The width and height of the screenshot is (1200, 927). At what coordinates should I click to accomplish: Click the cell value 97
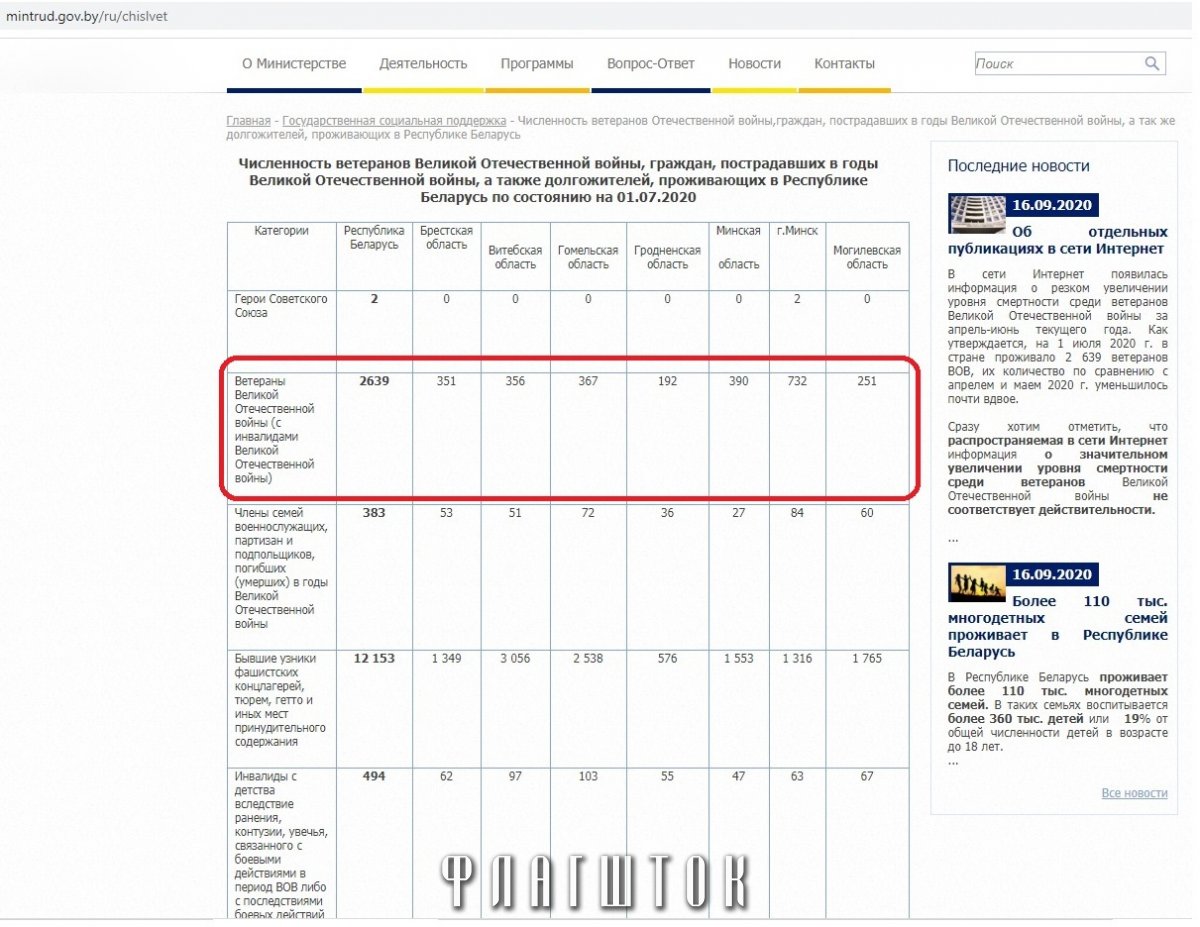point(515,776)
